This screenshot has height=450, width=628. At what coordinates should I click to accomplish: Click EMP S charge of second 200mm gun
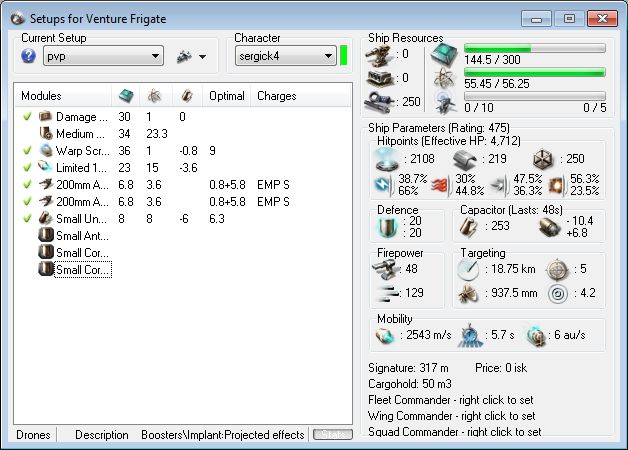pyautogui.click(x=273, y=201)
